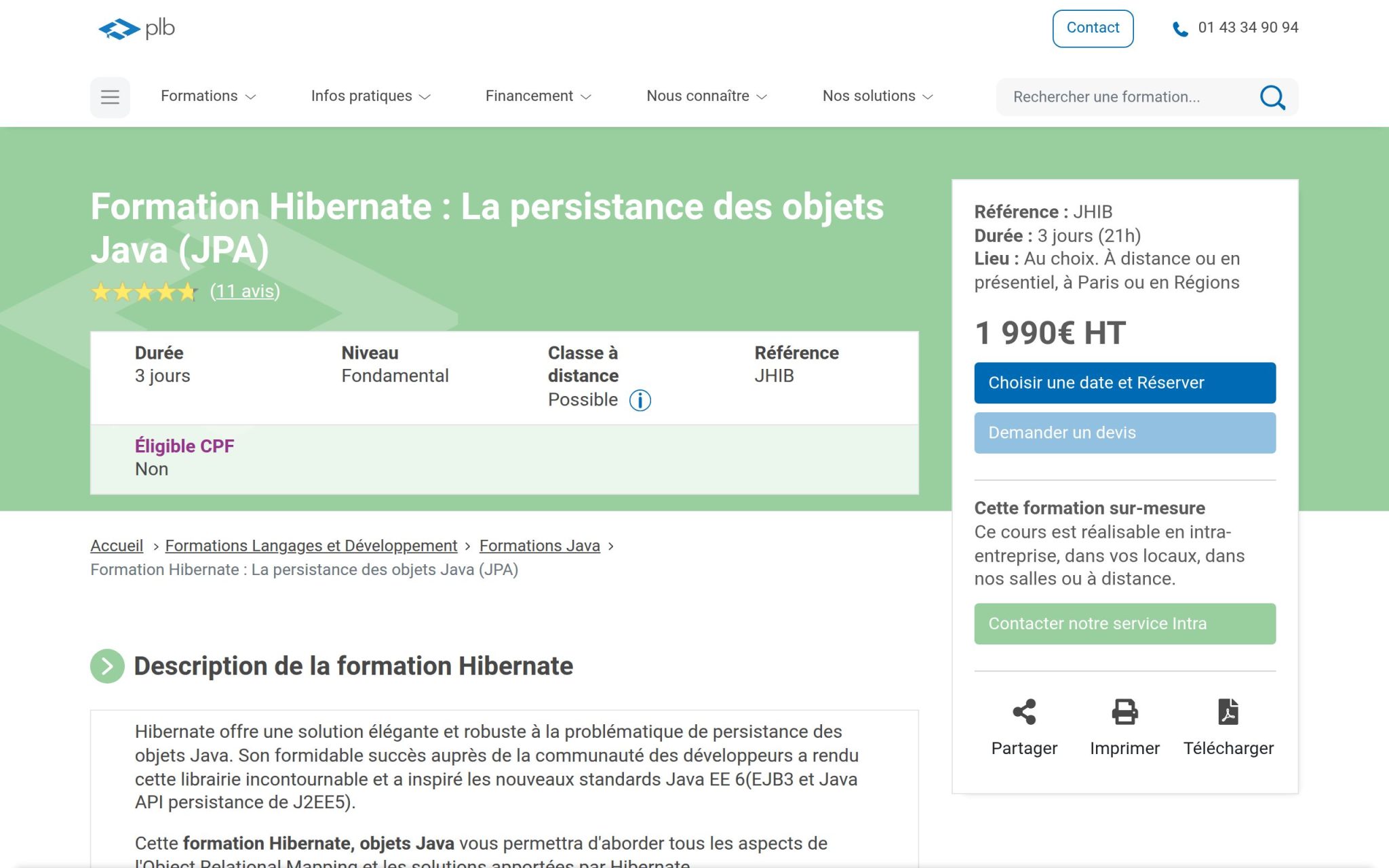Click the PLB logo

134,28
